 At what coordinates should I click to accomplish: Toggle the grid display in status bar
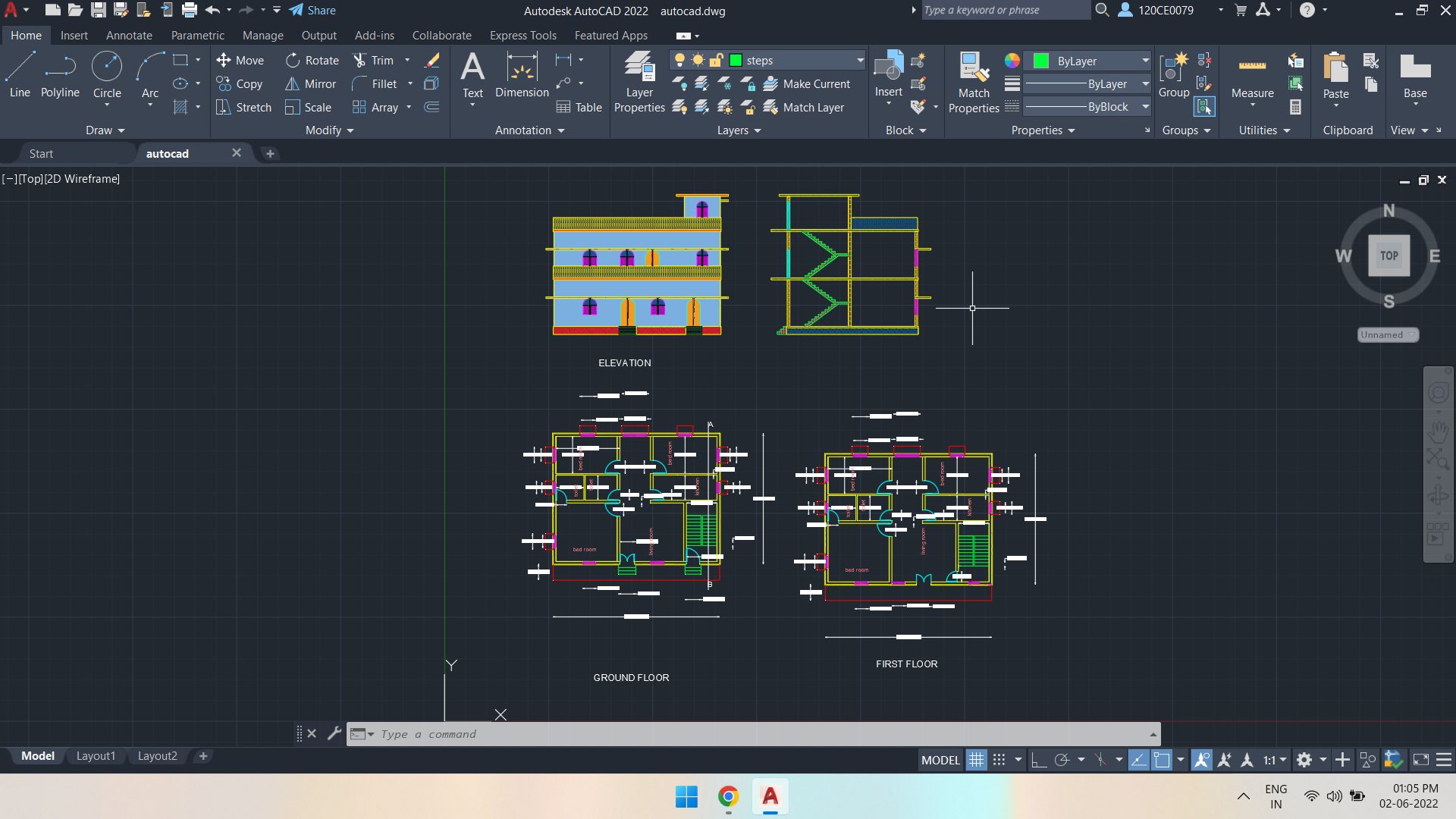(x=977, y=759)
